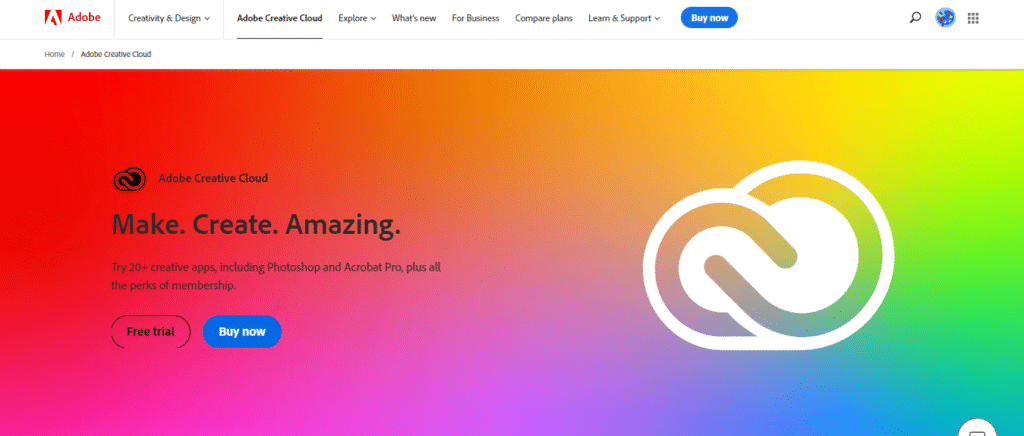Viewport: 1024px width, 436px height.
Task: Click Buy now in the navigation bar
Action: pos(709,18)
